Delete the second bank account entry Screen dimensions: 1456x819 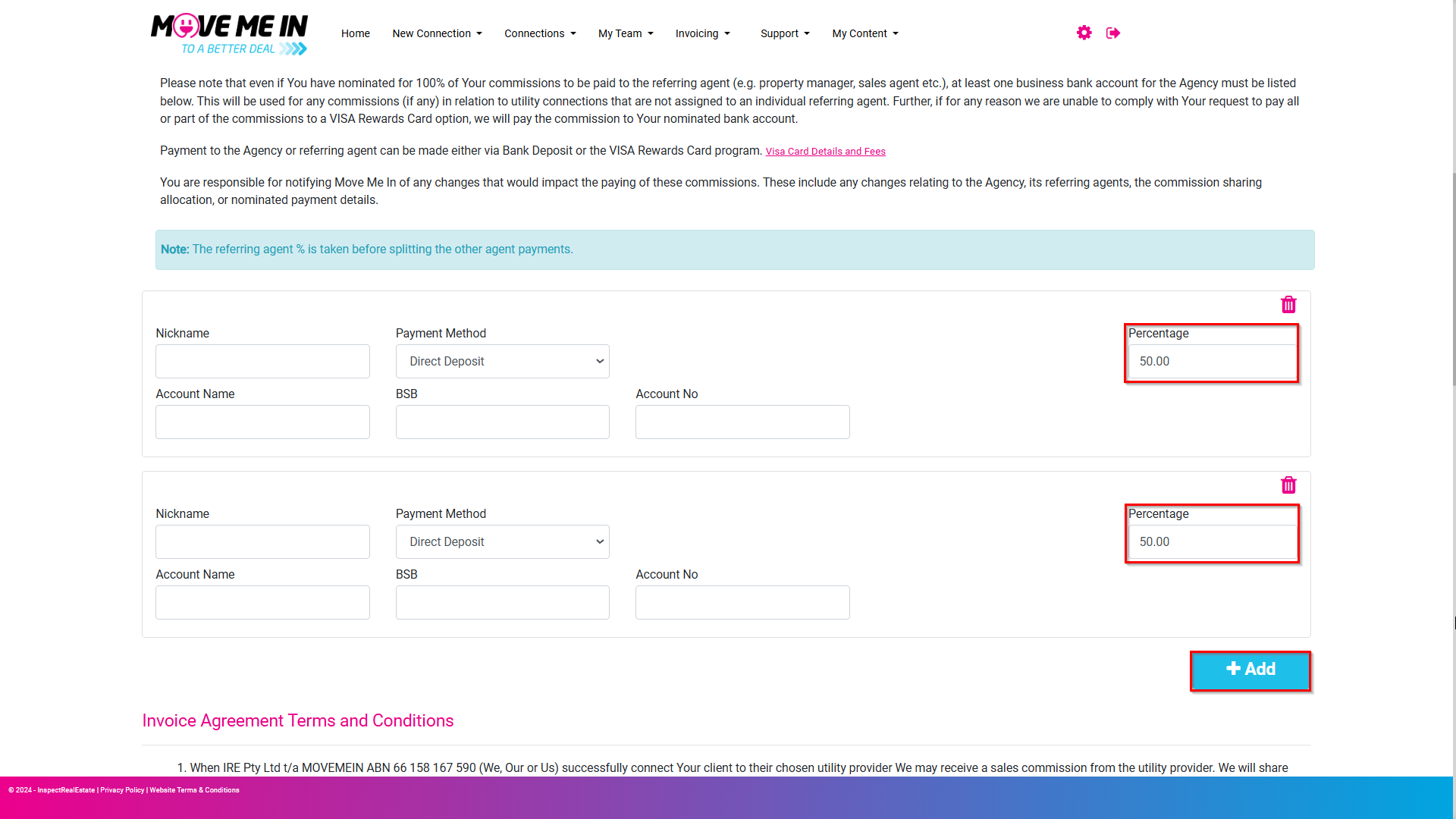(x=1288, y=485)
